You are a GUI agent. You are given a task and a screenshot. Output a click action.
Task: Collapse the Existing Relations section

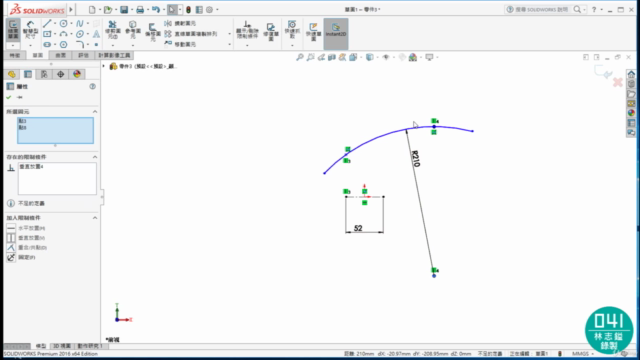95,157
